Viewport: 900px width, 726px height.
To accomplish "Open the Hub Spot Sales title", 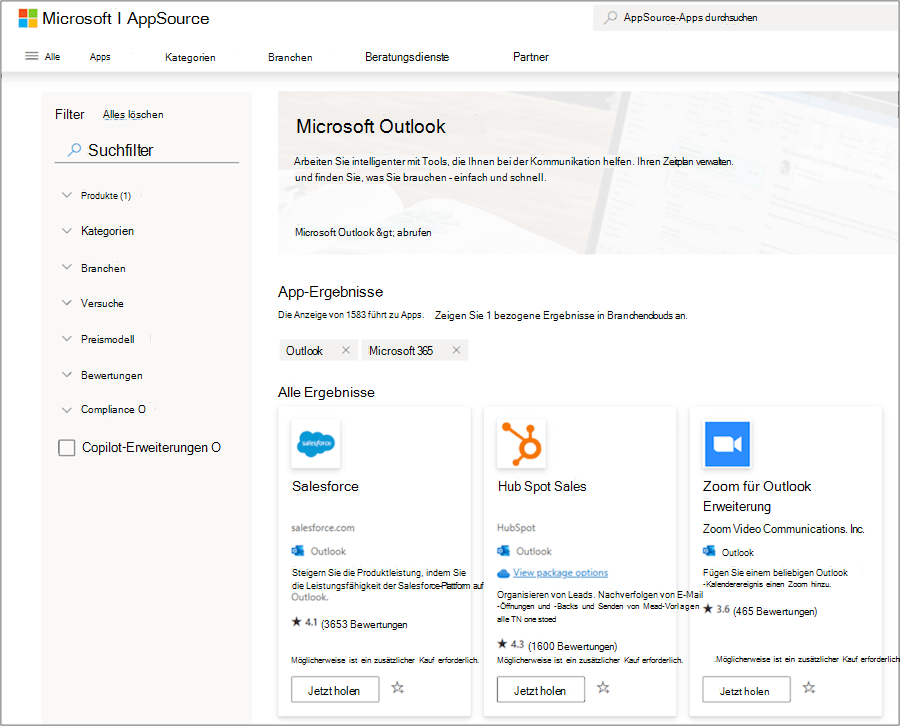I will click(x=542, y=486).
